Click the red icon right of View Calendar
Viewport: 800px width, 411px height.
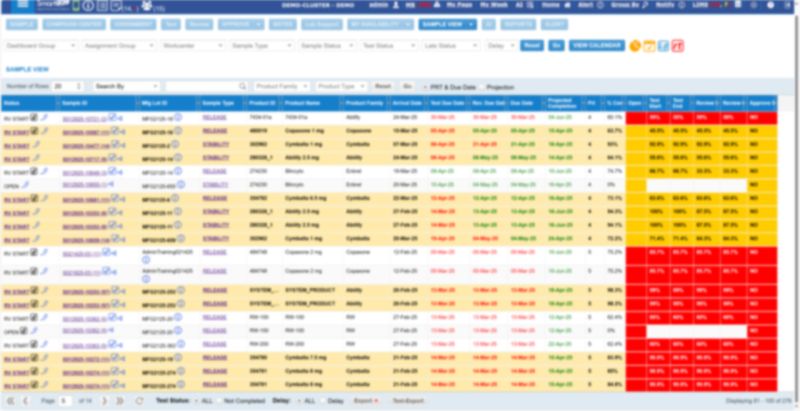pyautogui.click(x=677, y=45)
